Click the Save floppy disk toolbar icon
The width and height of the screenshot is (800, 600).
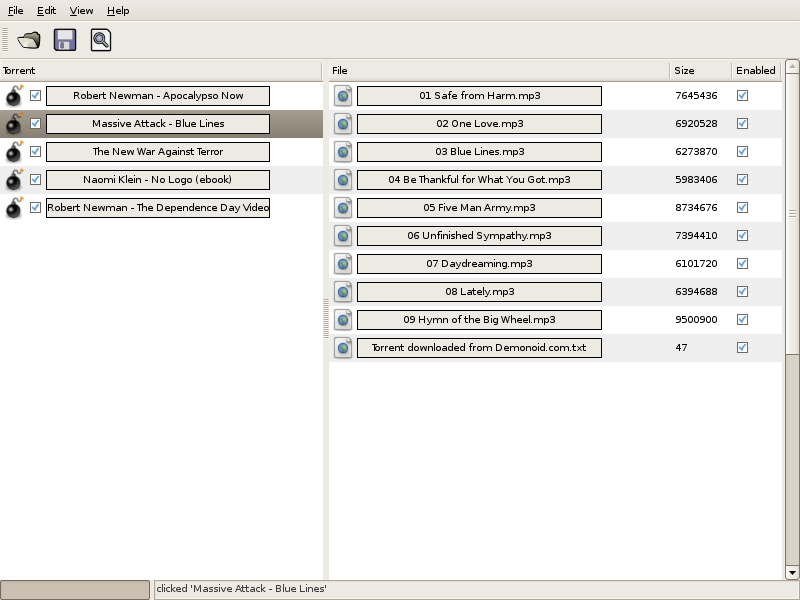coord(65,40)
